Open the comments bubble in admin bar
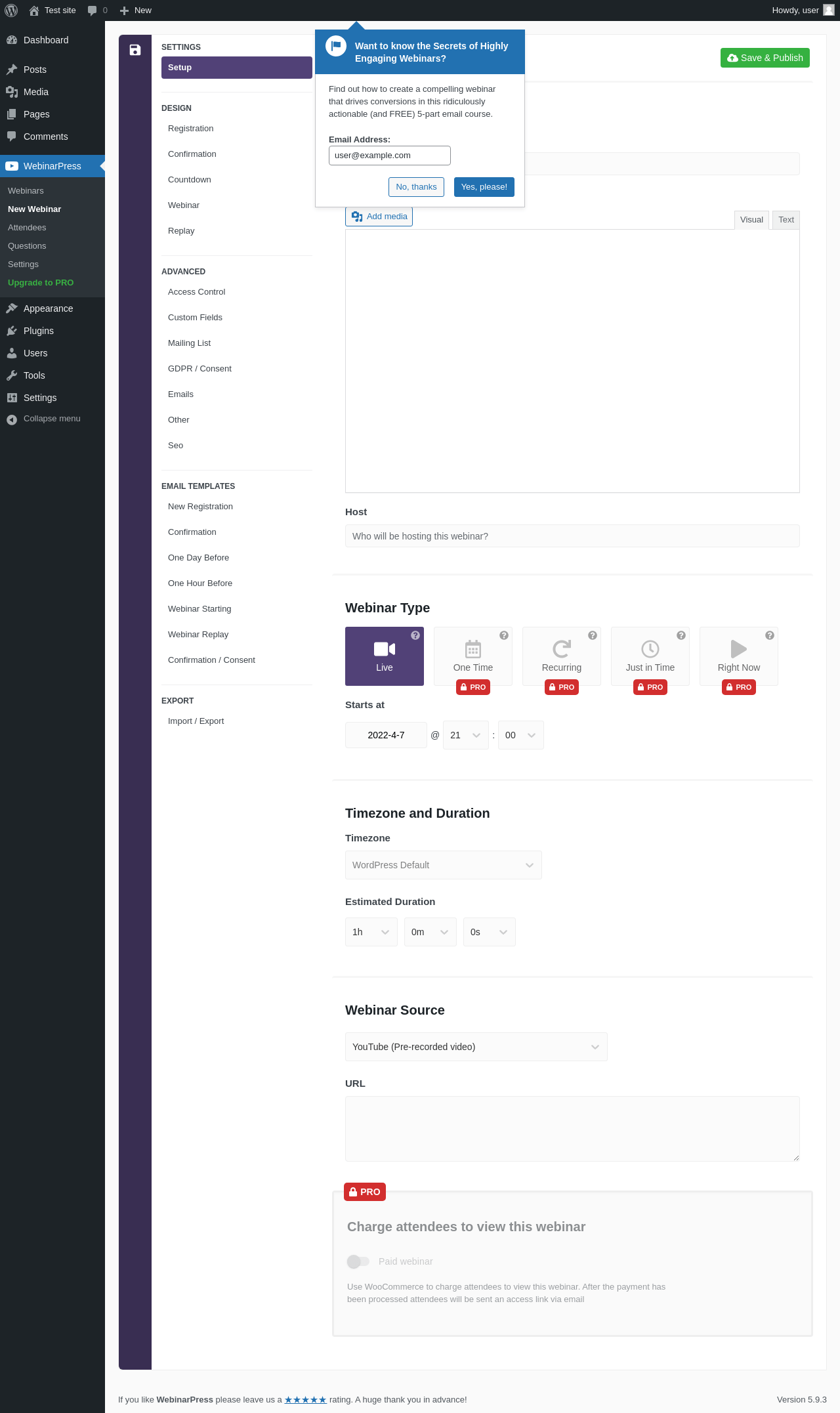This screenshot has height=1413, width=840. [x=93, y=11]
